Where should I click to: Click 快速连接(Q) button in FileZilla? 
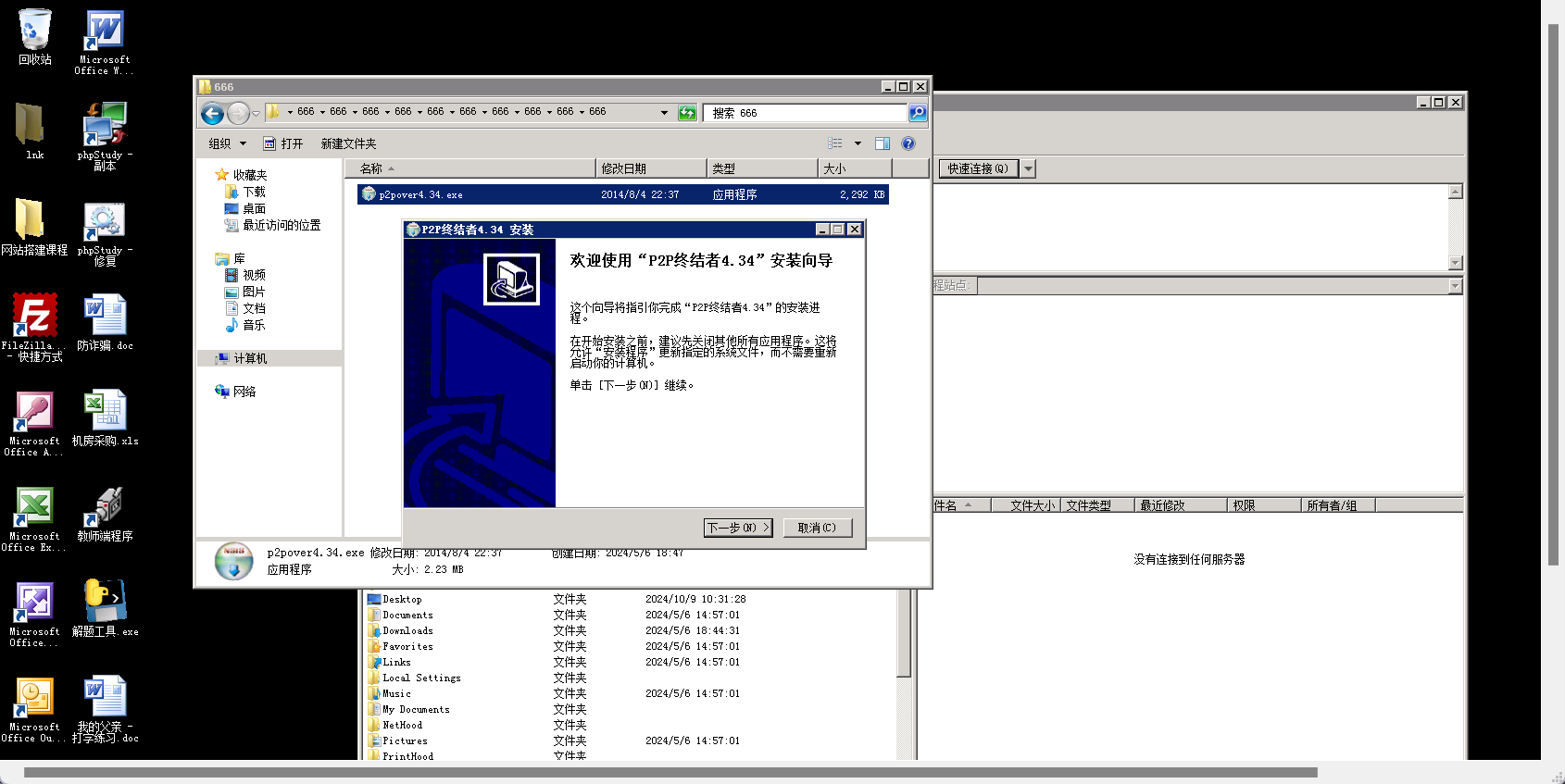pyautogui.click(x=979, y=168)
